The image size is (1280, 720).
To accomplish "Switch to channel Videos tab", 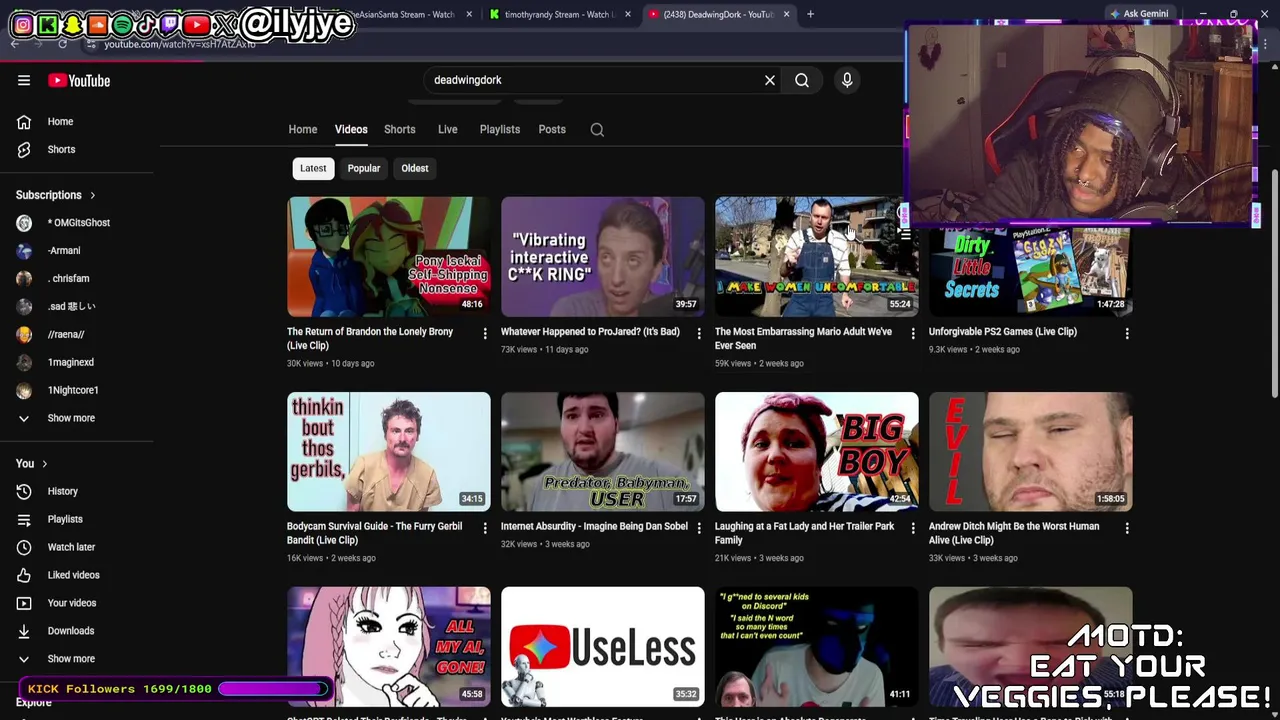I will (351, 129).
